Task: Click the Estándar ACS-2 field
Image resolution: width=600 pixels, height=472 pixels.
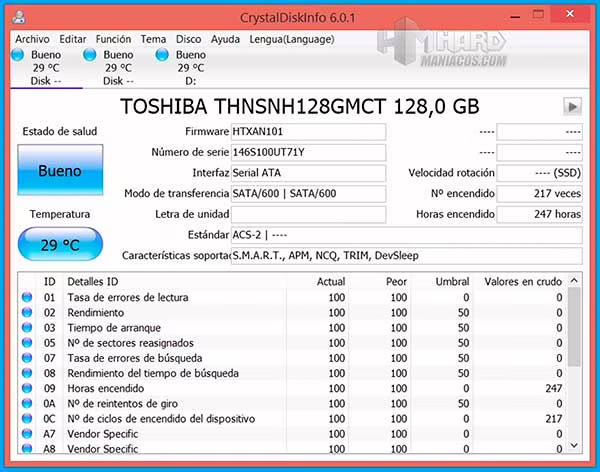Action: 407,235
